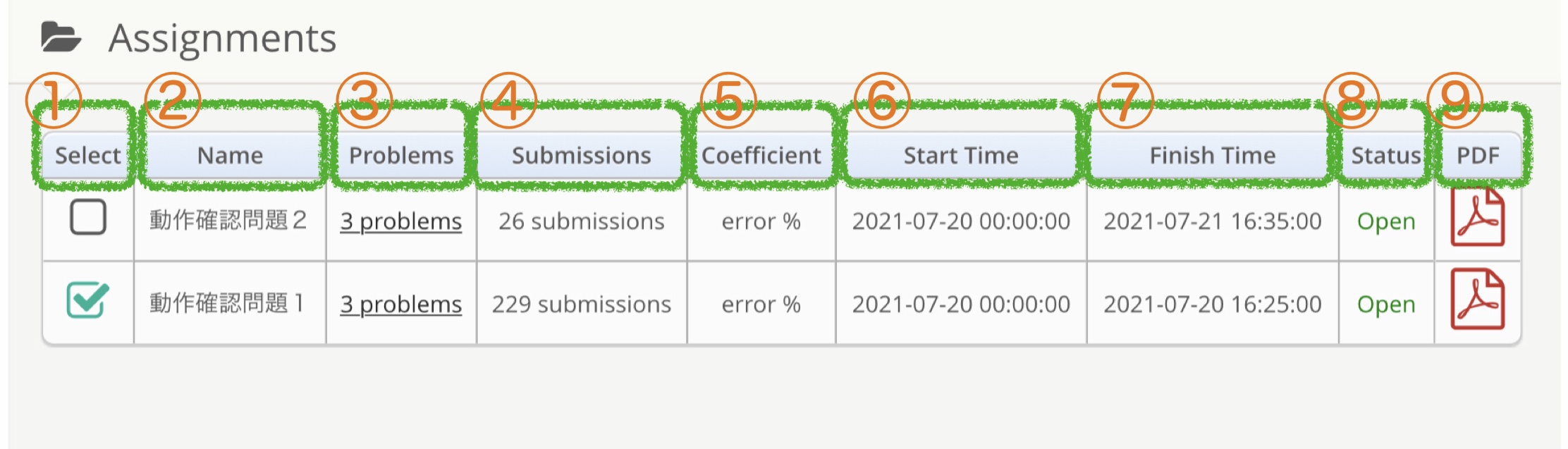The width and height of the screenshot is (1568, 449).
Task: Click the Problems column header
Action: (401, 155)
